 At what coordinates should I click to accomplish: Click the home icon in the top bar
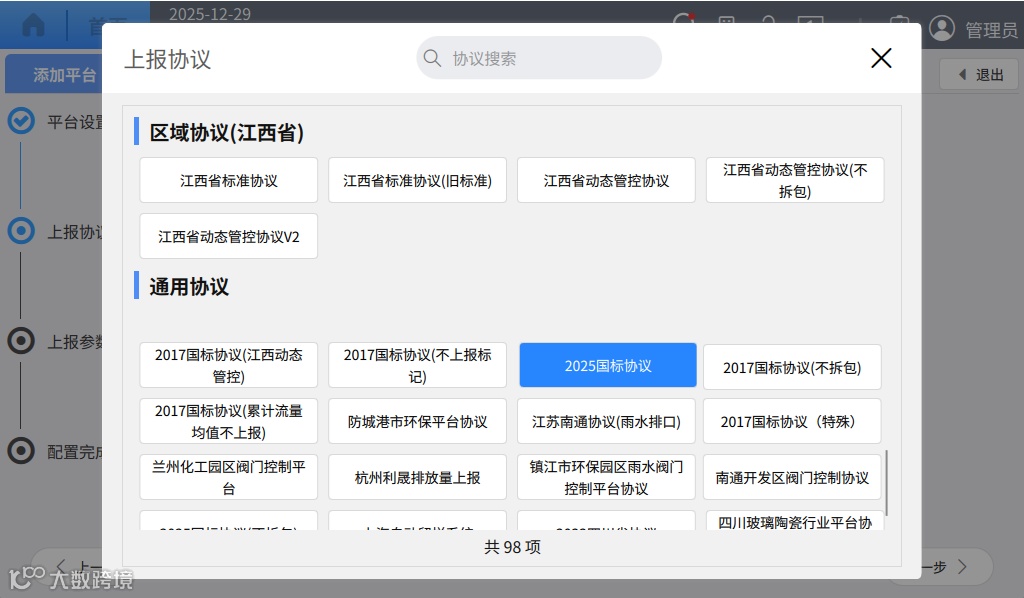pos(33,26)
